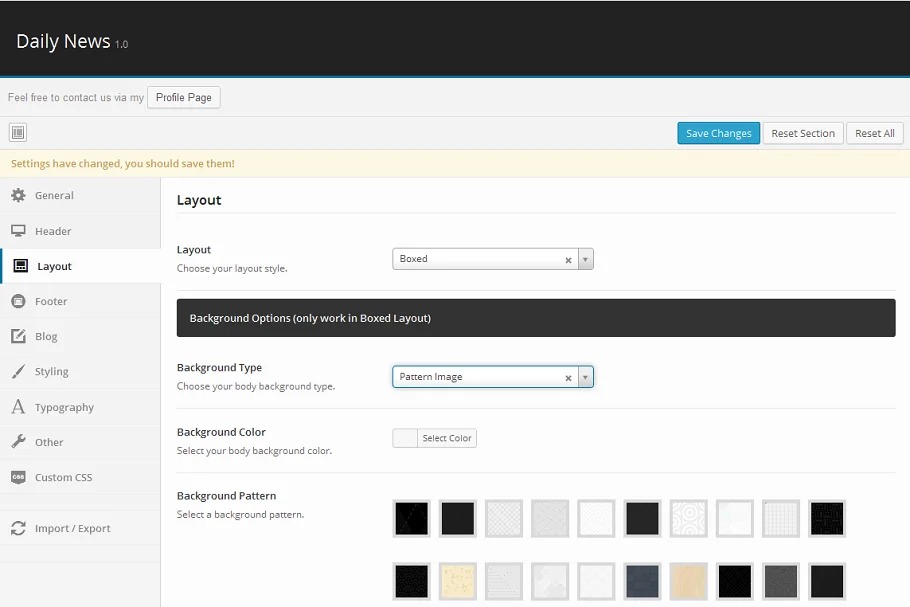This screenshot has width=910, height=607.
Task: Click the Typography letter icon
Action: 18,407
